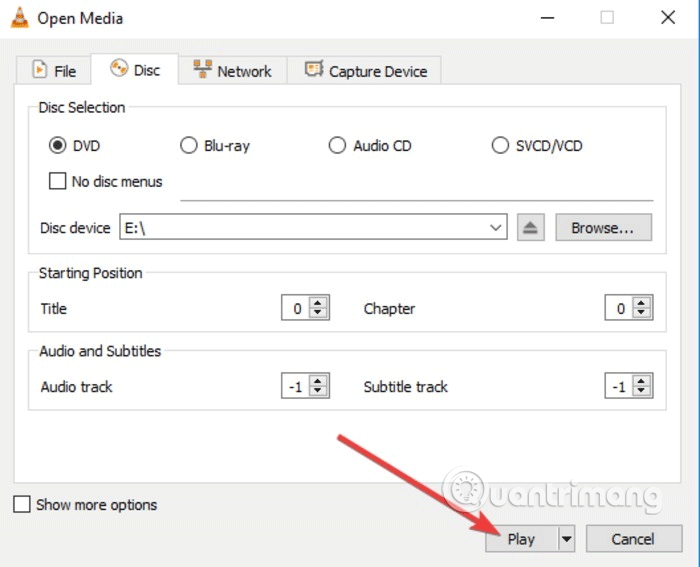This screenshot has height=567, width=700.
Task: Select the DVD radio button
Action: [57, 146]
